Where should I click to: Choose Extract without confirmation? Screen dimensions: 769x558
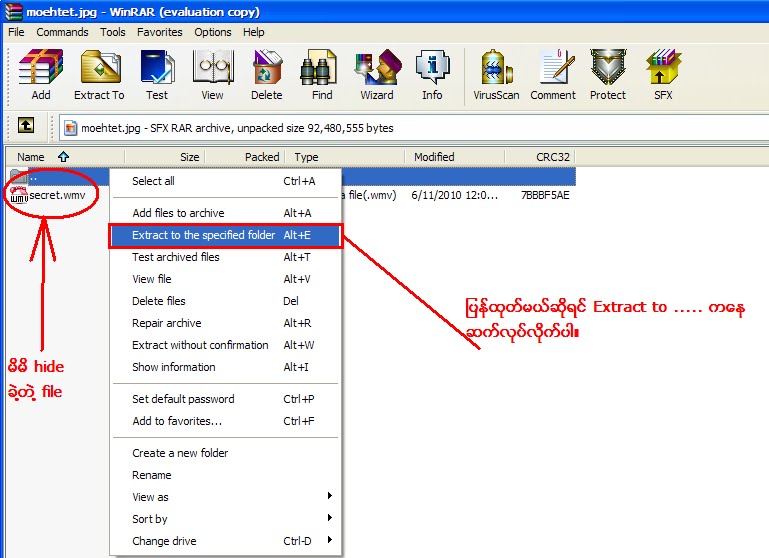(226, 345)
